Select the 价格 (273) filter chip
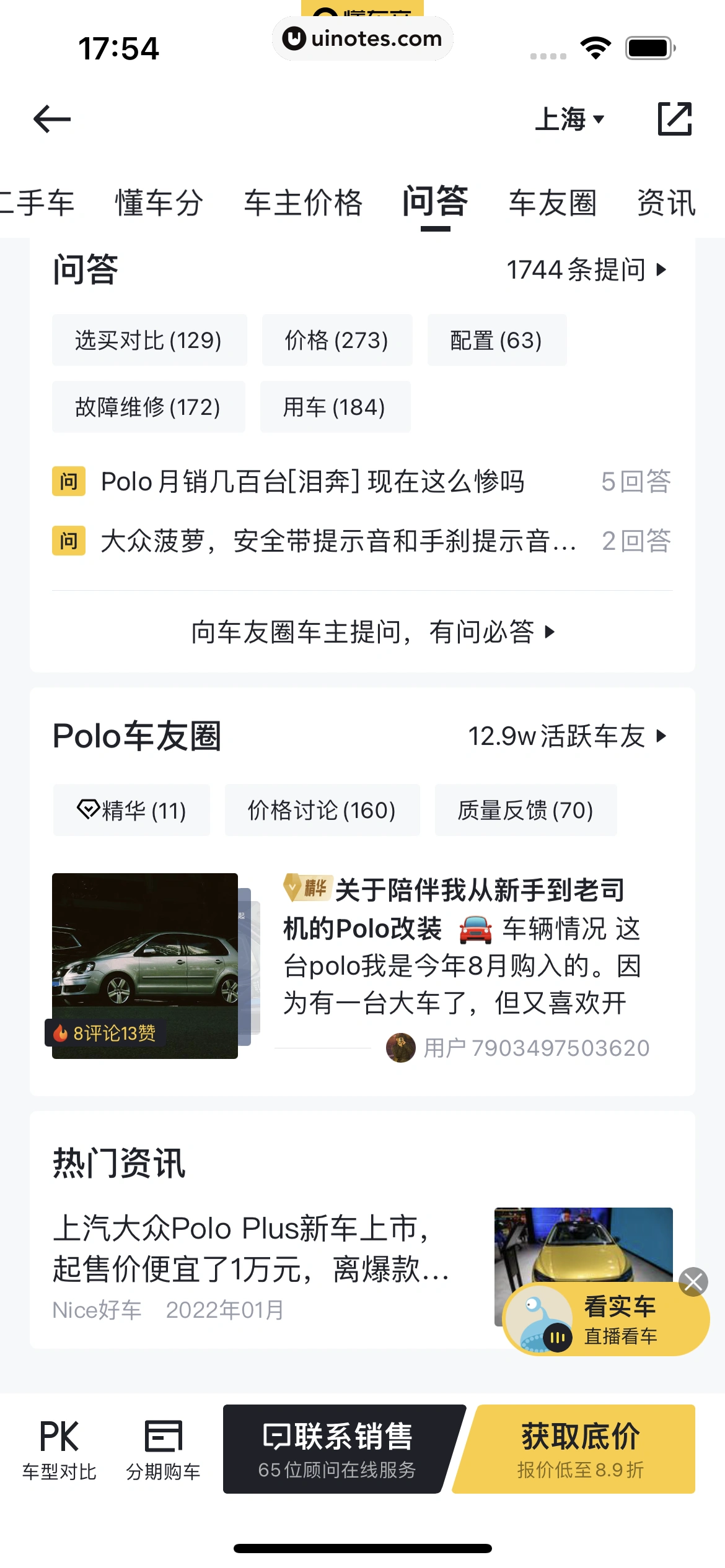This screenshot has height=1568, width=725. [x=336, y=340]
